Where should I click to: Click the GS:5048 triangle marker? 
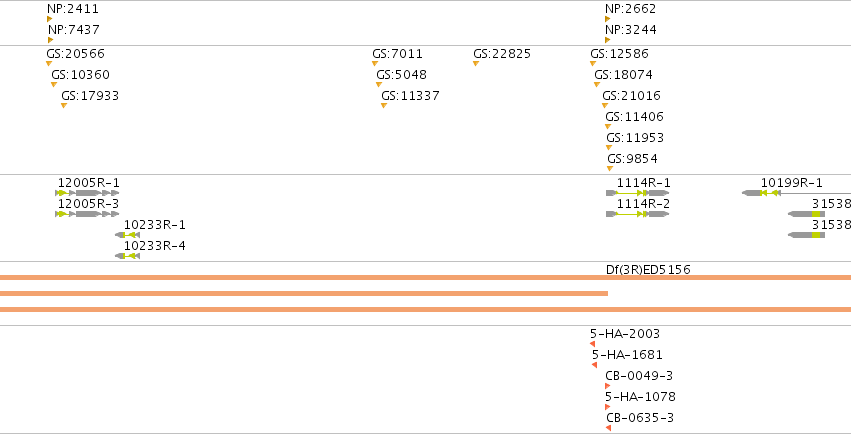coord(379,85)
